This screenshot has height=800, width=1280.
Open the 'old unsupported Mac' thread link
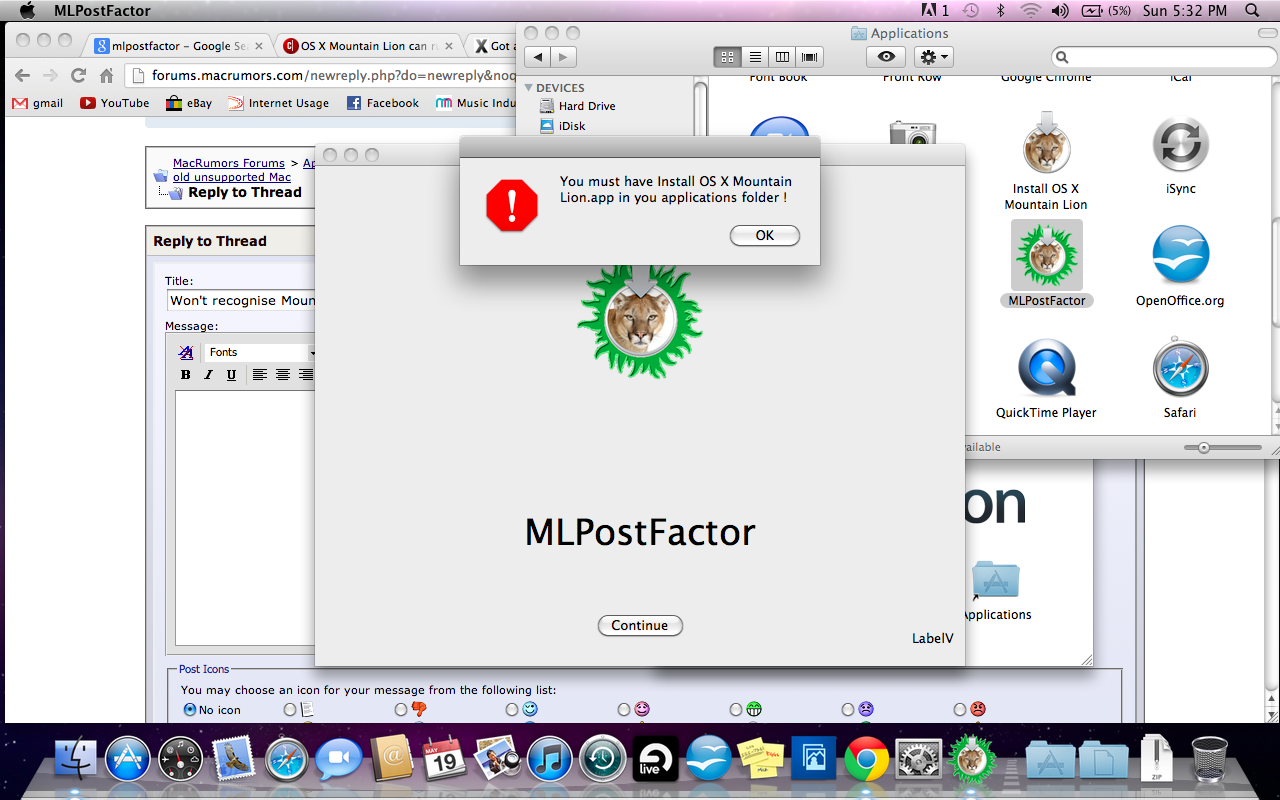tap(232, 177)
